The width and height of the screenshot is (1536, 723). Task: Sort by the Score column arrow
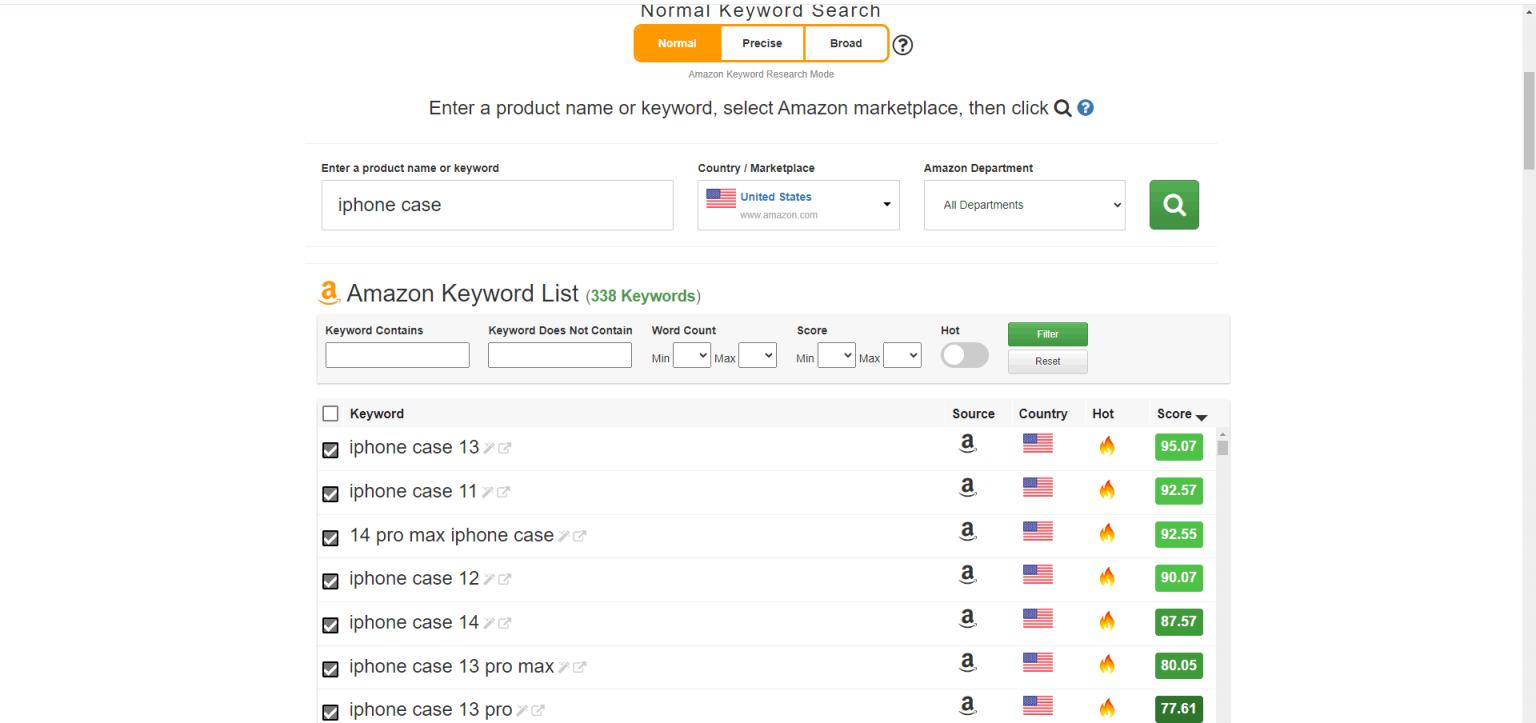click(1201, 417)
